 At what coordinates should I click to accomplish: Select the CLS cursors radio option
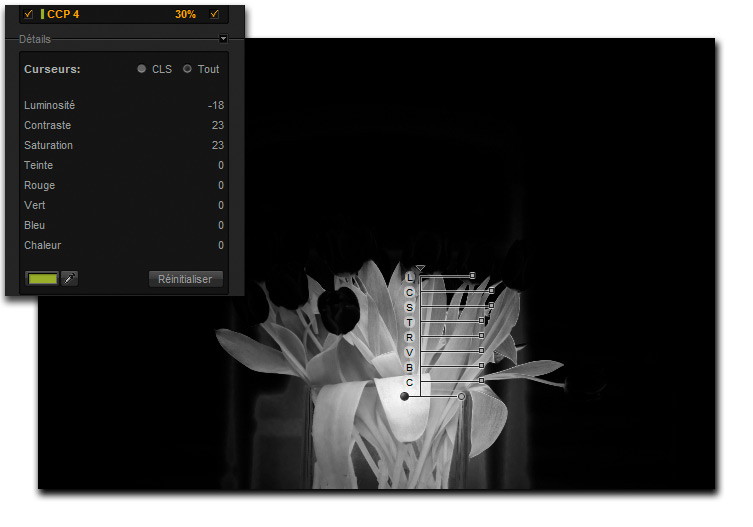(x=141, y=69)
